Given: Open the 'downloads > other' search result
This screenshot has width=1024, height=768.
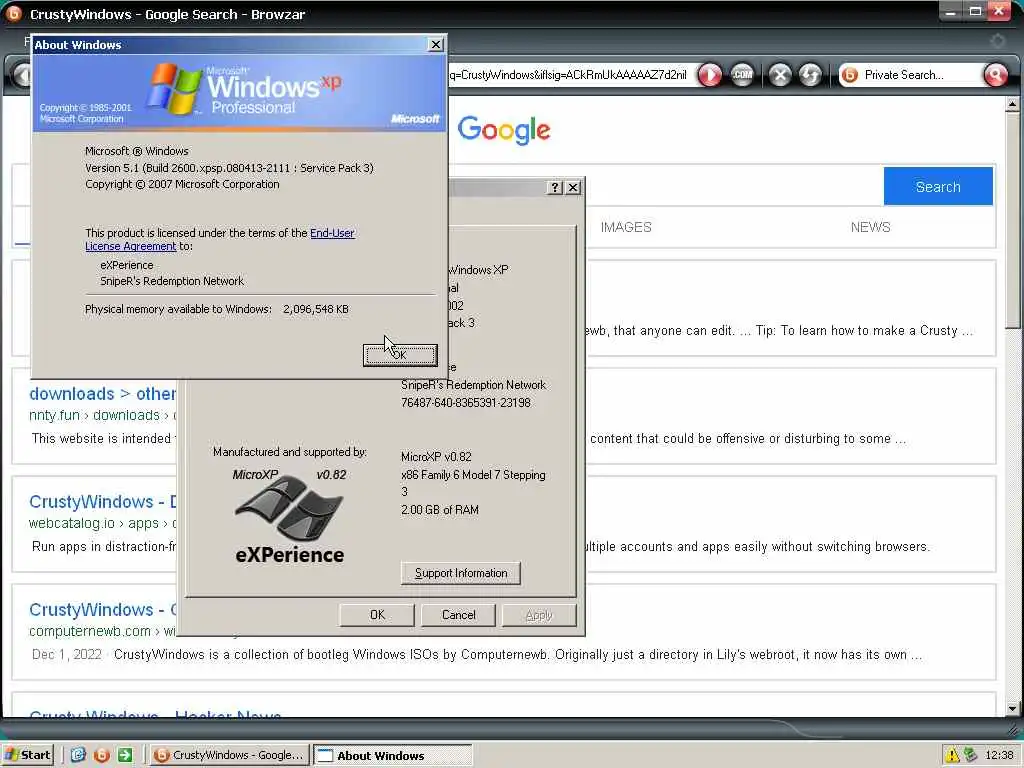Looking at the screenshot, I should [102, 394].
